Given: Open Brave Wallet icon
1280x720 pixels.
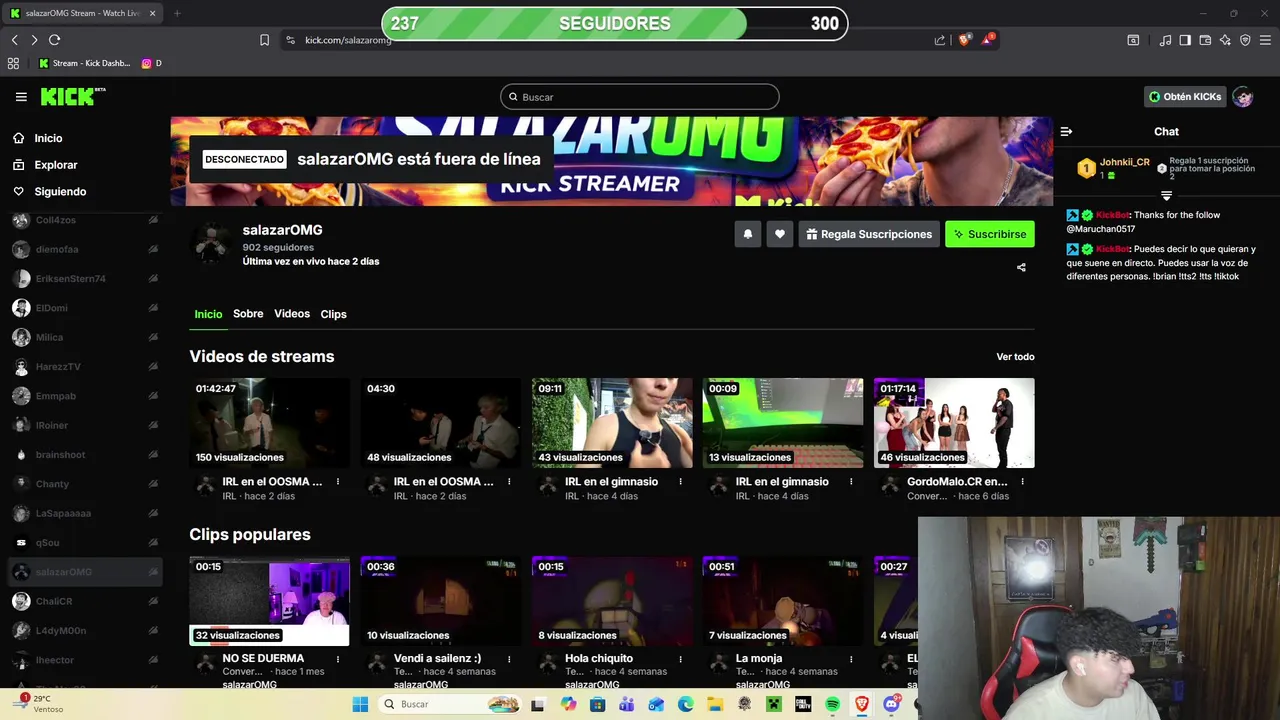Looking at the screenshot, I should coord(1205,40).
